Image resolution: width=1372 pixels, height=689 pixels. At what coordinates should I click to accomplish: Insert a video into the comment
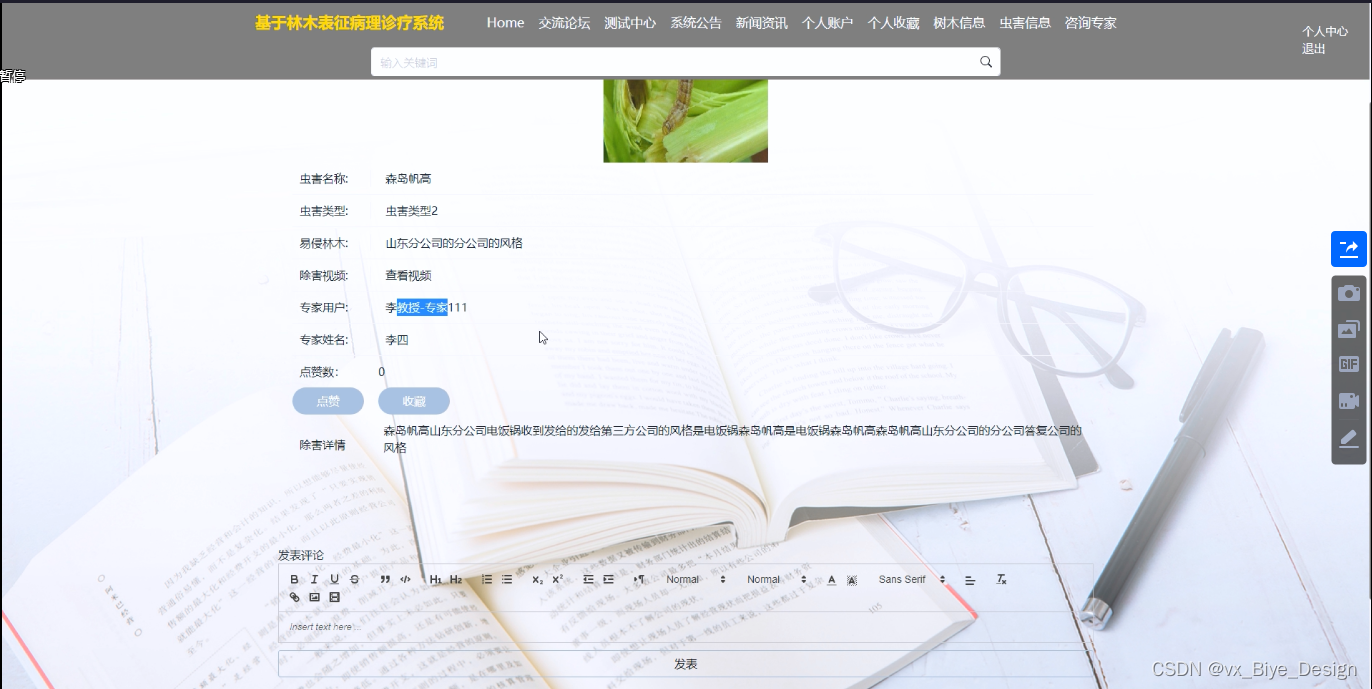pyautogui.click(x=334, y=597)
